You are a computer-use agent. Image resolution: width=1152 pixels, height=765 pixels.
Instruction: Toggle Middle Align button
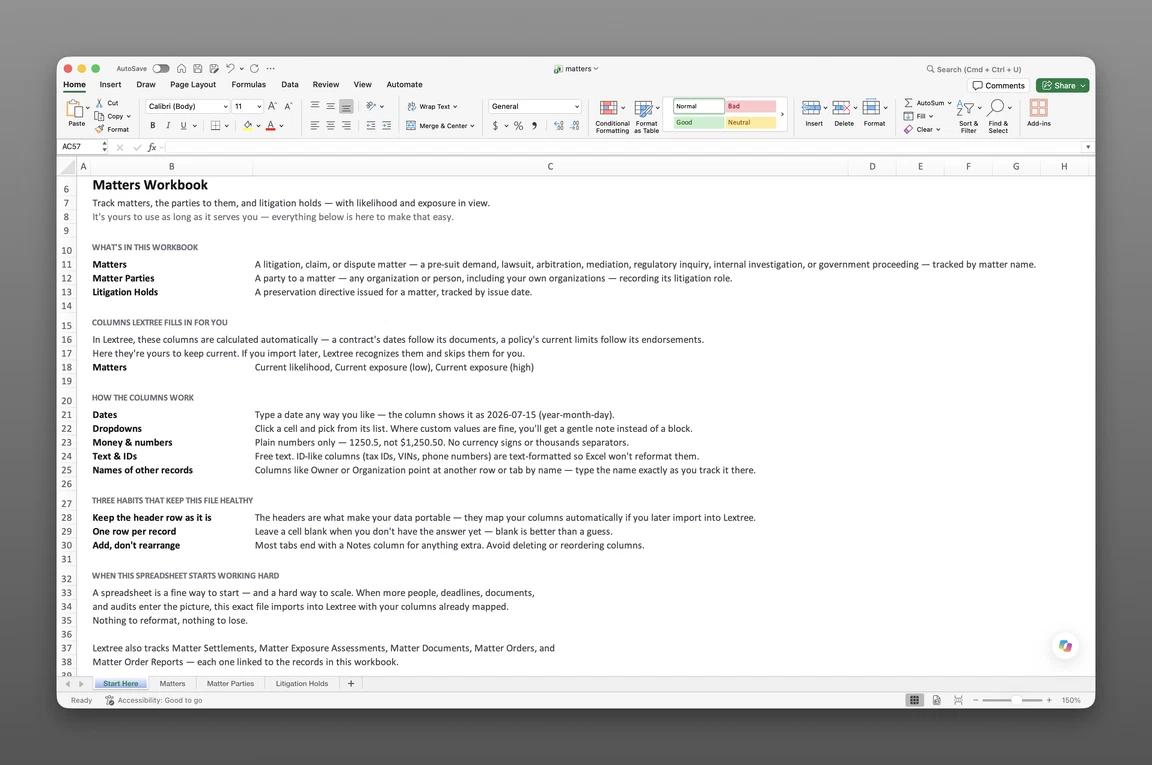coord(331,106)
